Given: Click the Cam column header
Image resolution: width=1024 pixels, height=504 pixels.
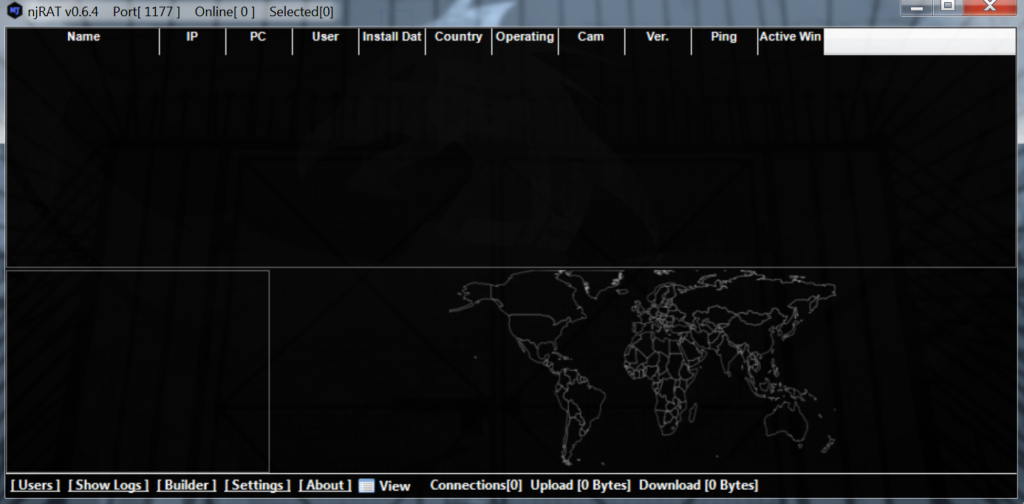Looking at the screenshot, I should point(591,37).
